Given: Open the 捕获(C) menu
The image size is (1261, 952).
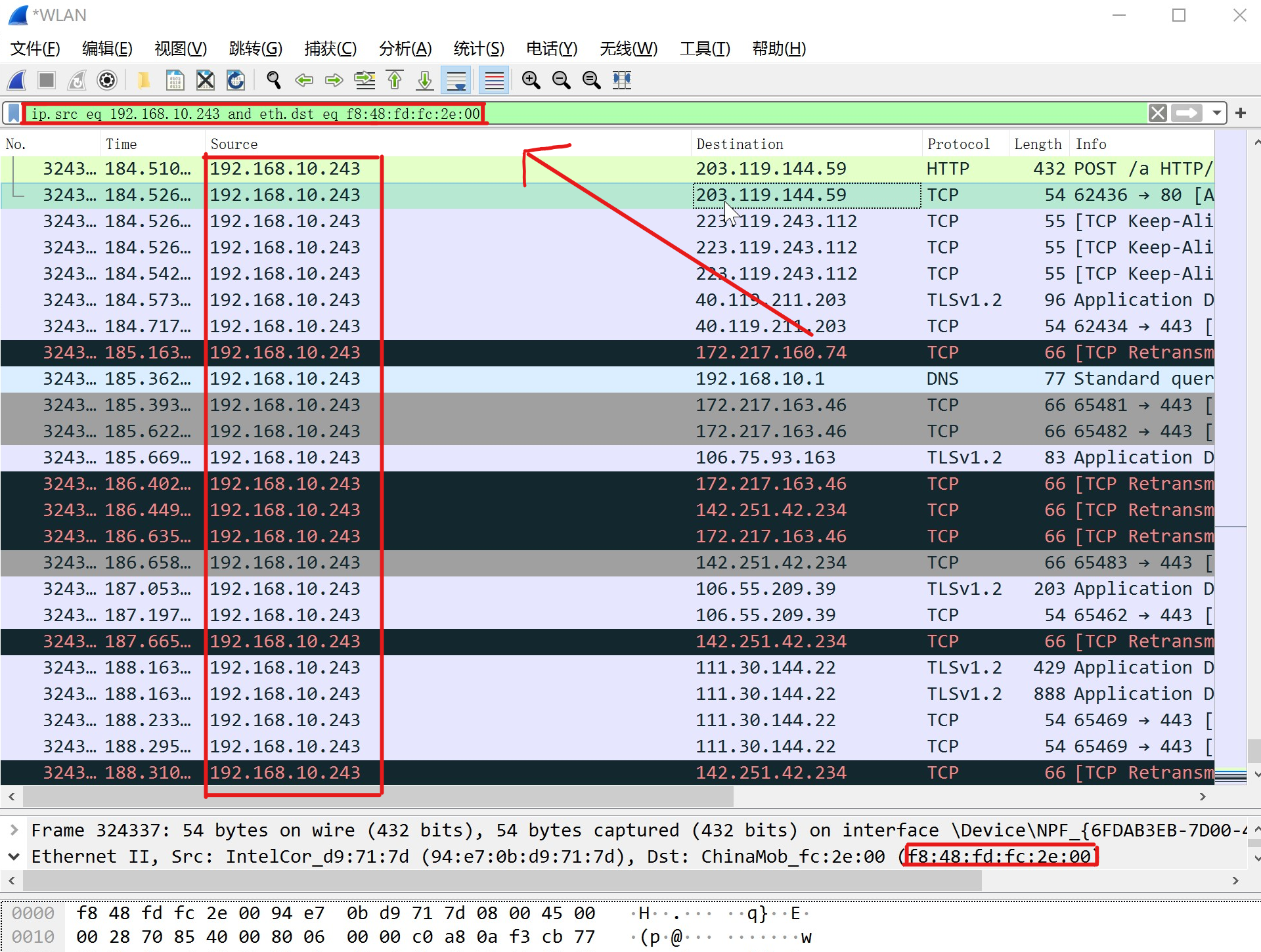Looking at the screenshot, I should pos(330,49).
